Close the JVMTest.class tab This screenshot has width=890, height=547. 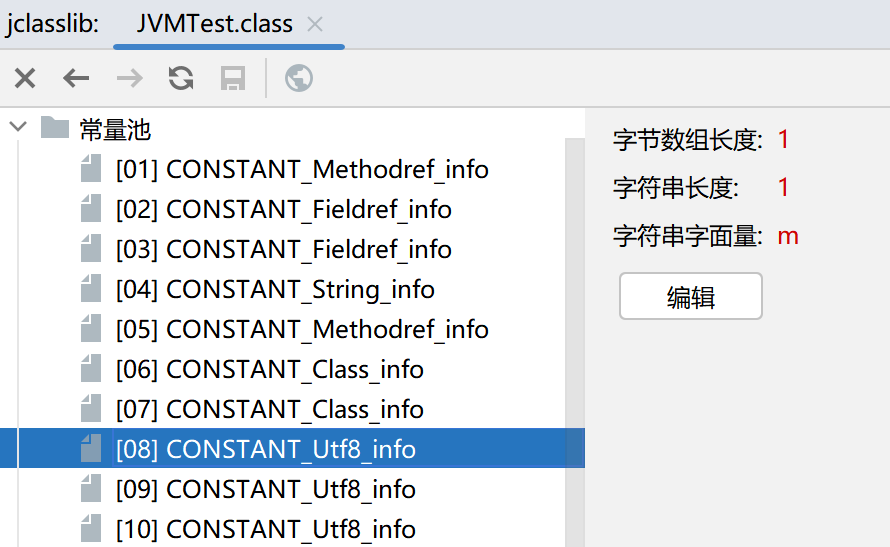tap(314, 24)
